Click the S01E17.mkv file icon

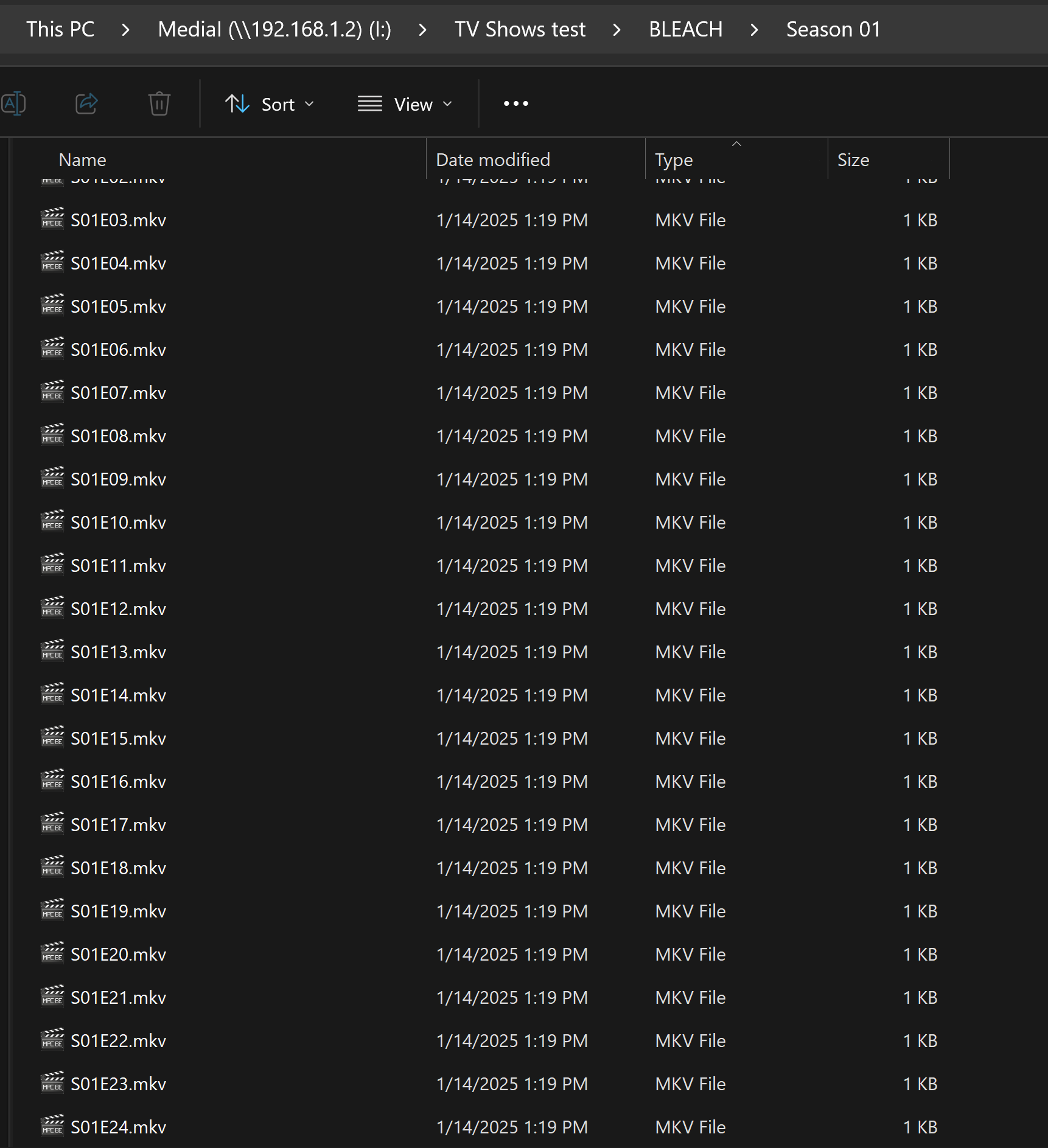(52, 823)
